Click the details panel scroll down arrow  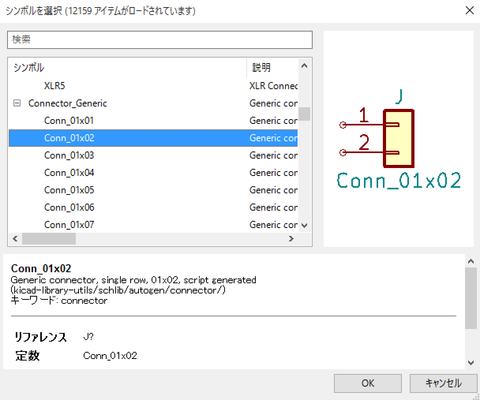(x=471, y=362)
